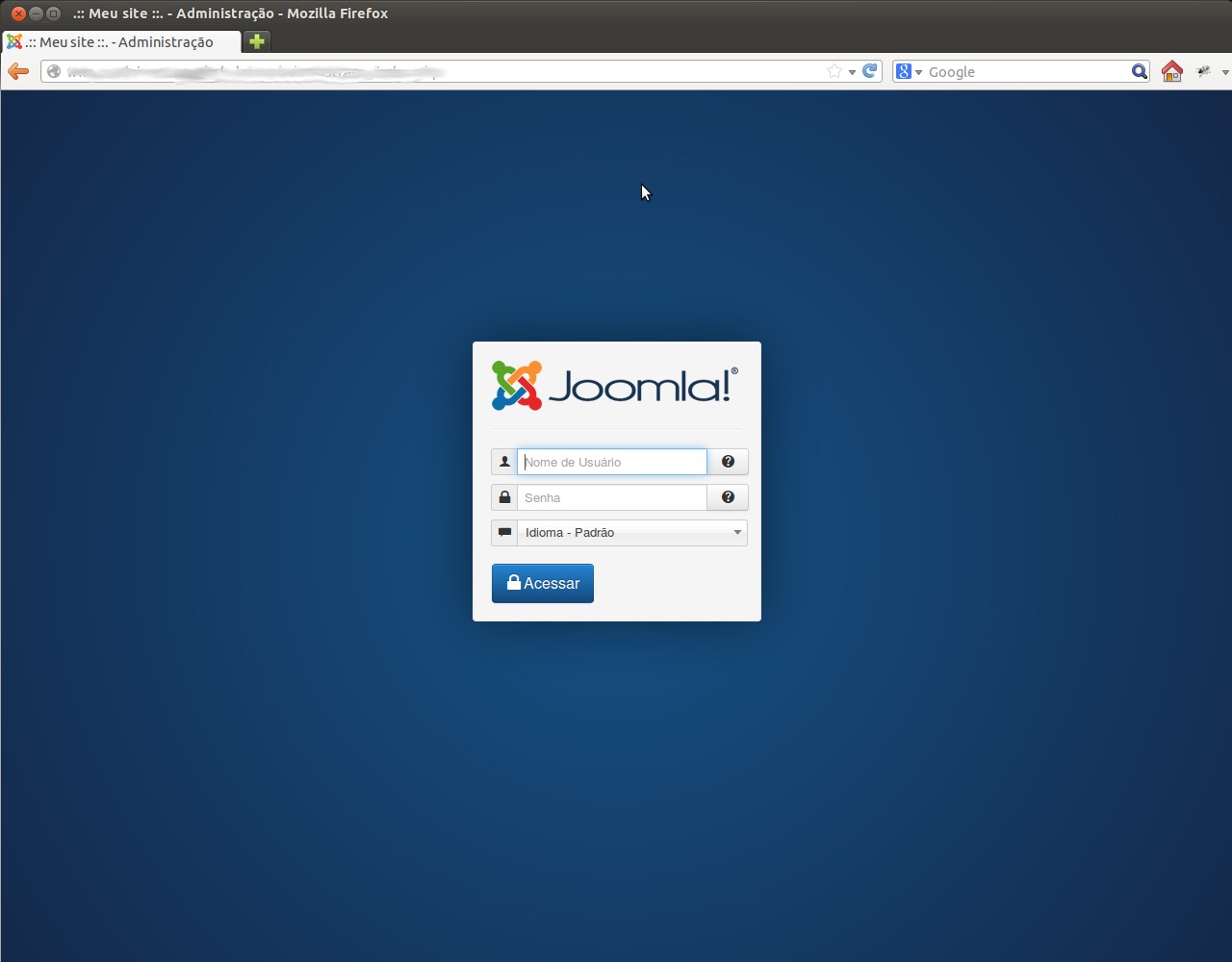This screenshot has width=1232, height=962.
Task: Click the help icon next to username
Action: click(728, 462)
